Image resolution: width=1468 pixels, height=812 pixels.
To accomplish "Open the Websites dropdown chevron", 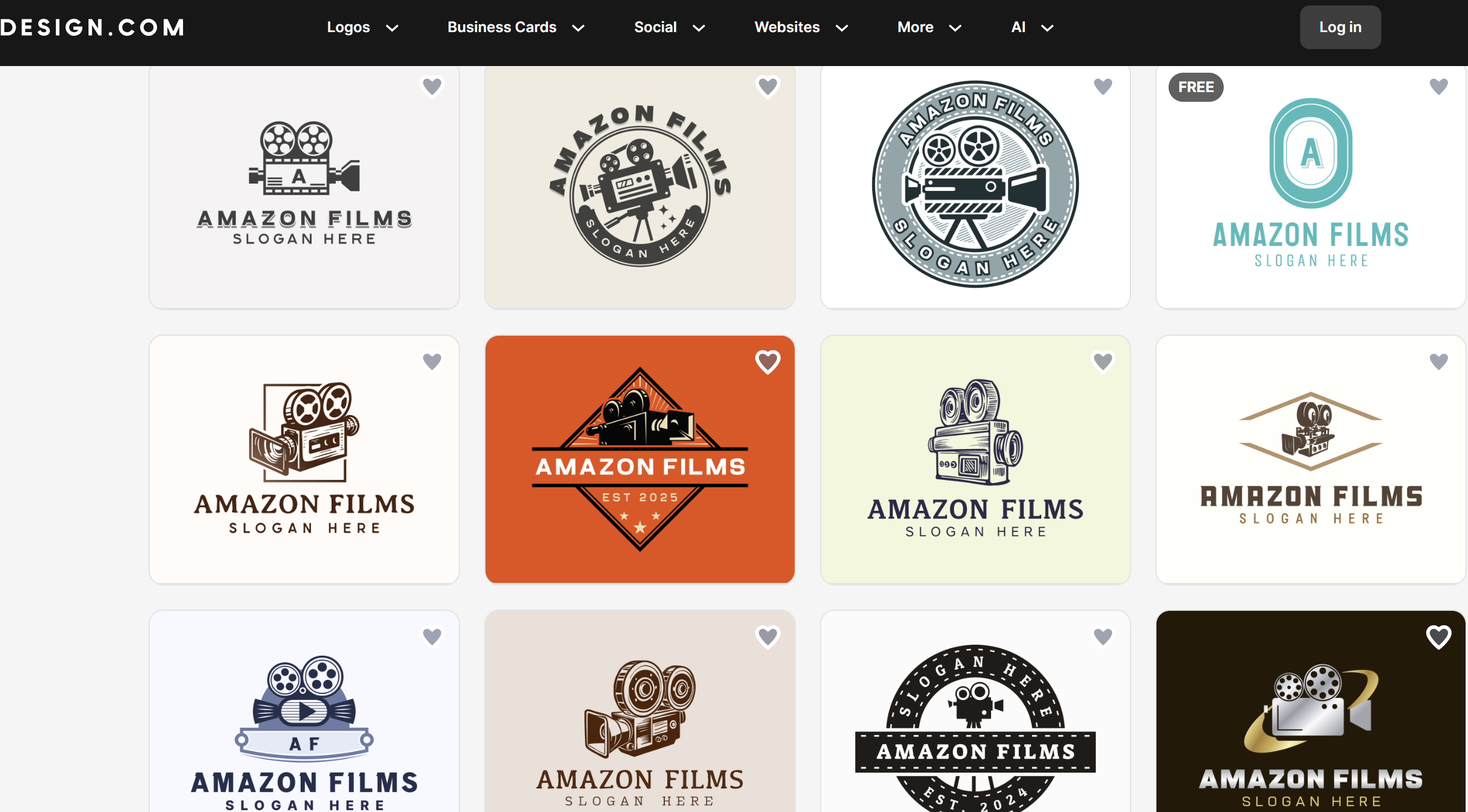I will pos(841,28).
